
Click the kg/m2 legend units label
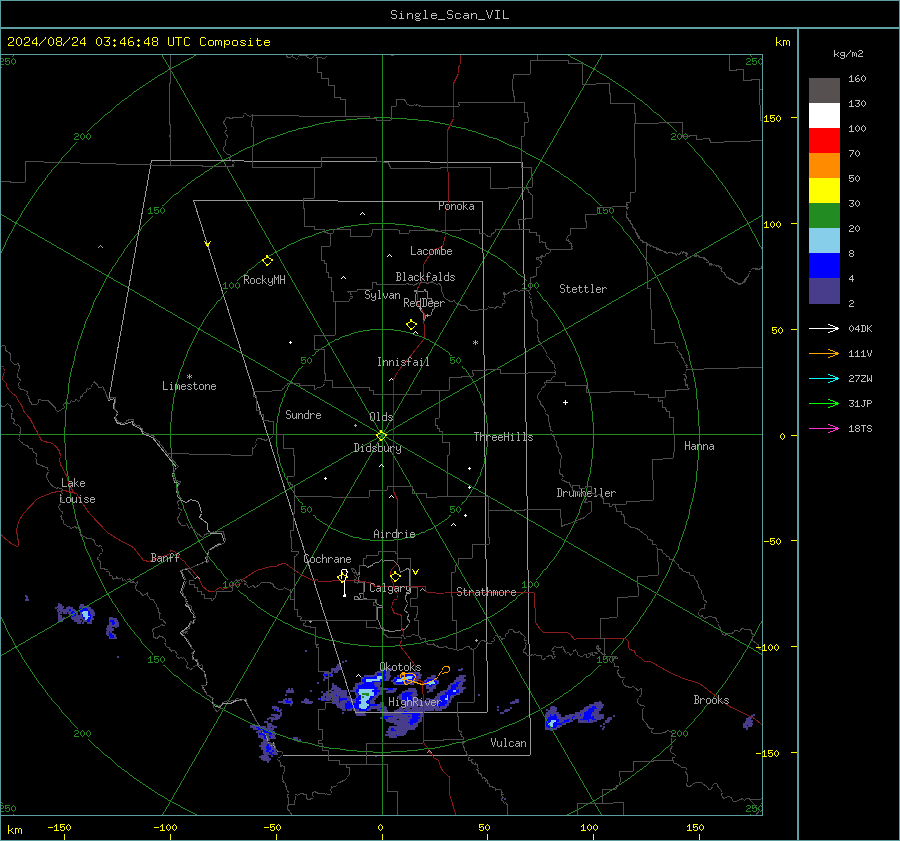click(x=848, y=54)
